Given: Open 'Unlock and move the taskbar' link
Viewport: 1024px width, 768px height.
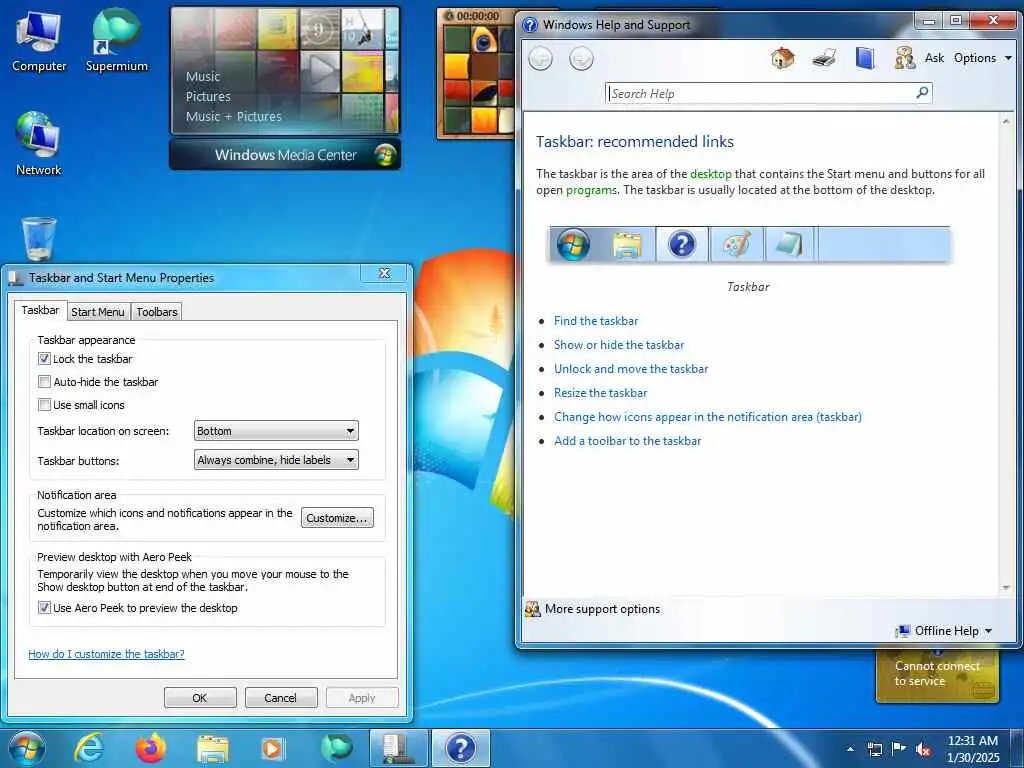Looking at the screenshot, I should (631, 369).
